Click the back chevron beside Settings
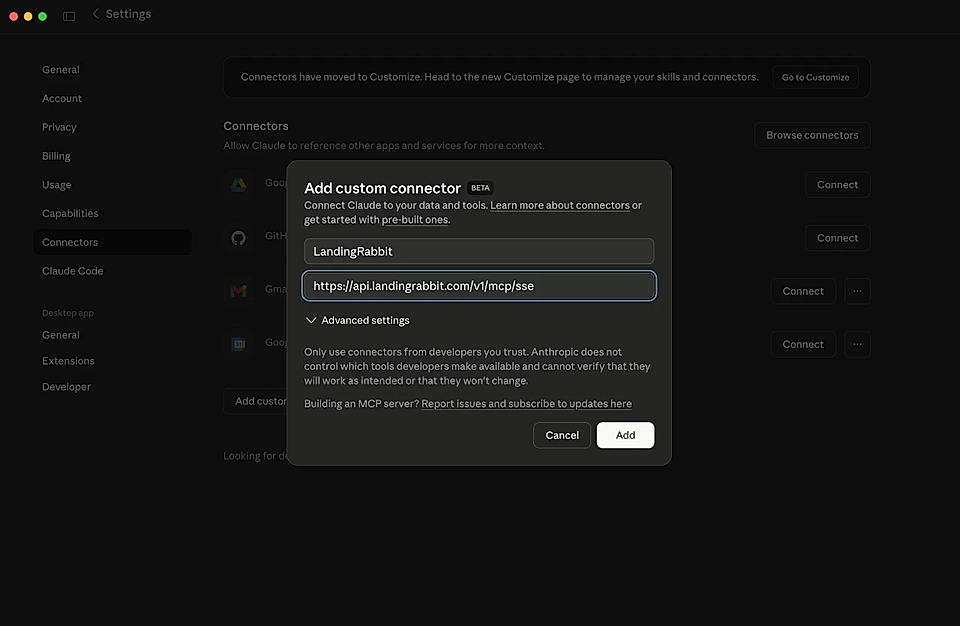The image size is (960, 626). pos(95,13)
